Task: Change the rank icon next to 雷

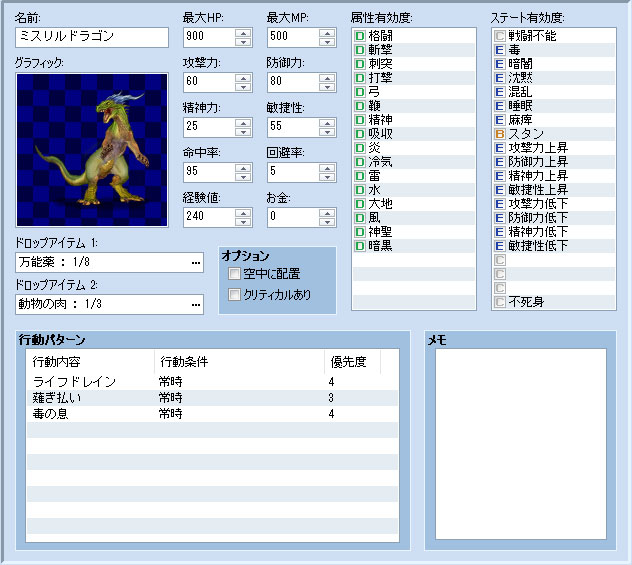Action: pyautogui.click(x=360, y=175)
